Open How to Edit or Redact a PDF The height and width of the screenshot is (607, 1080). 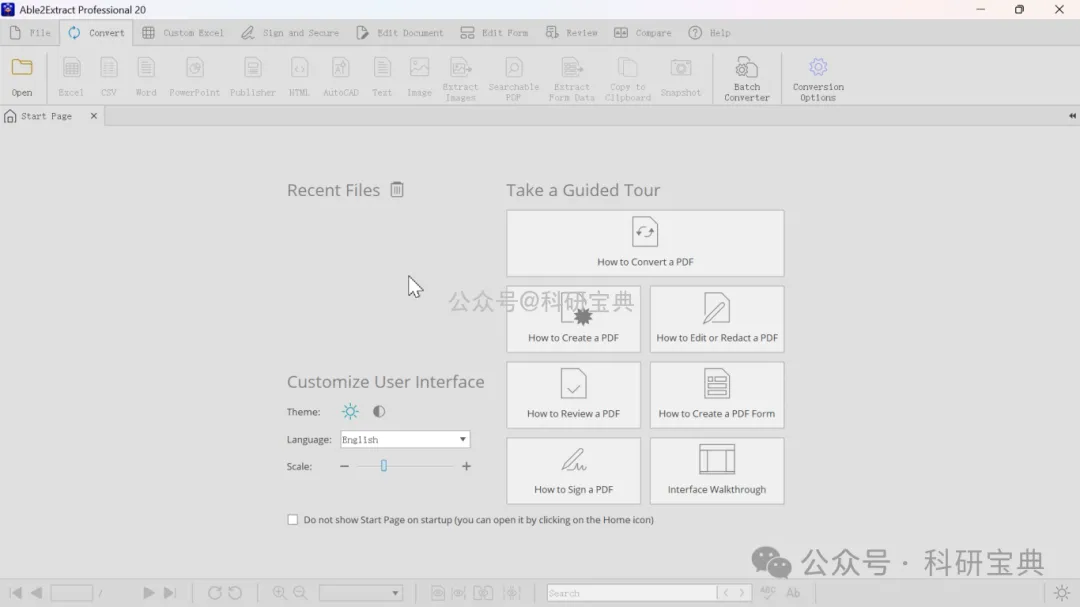tap(716, 319)
